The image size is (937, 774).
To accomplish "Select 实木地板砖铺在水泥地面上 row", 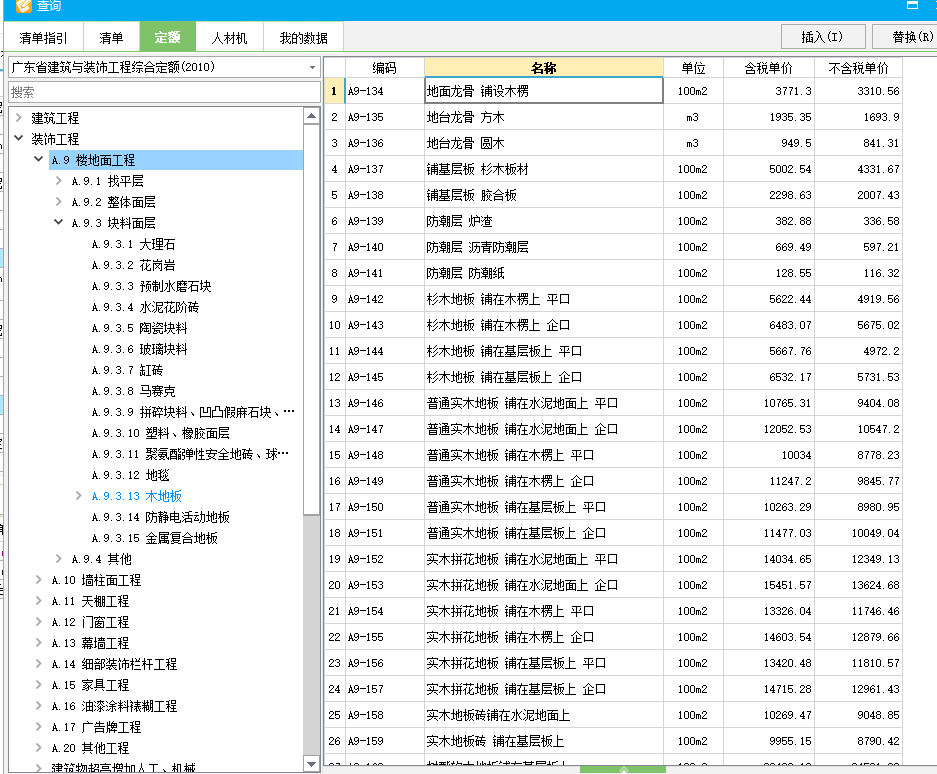I will click(x=613, y=715).
